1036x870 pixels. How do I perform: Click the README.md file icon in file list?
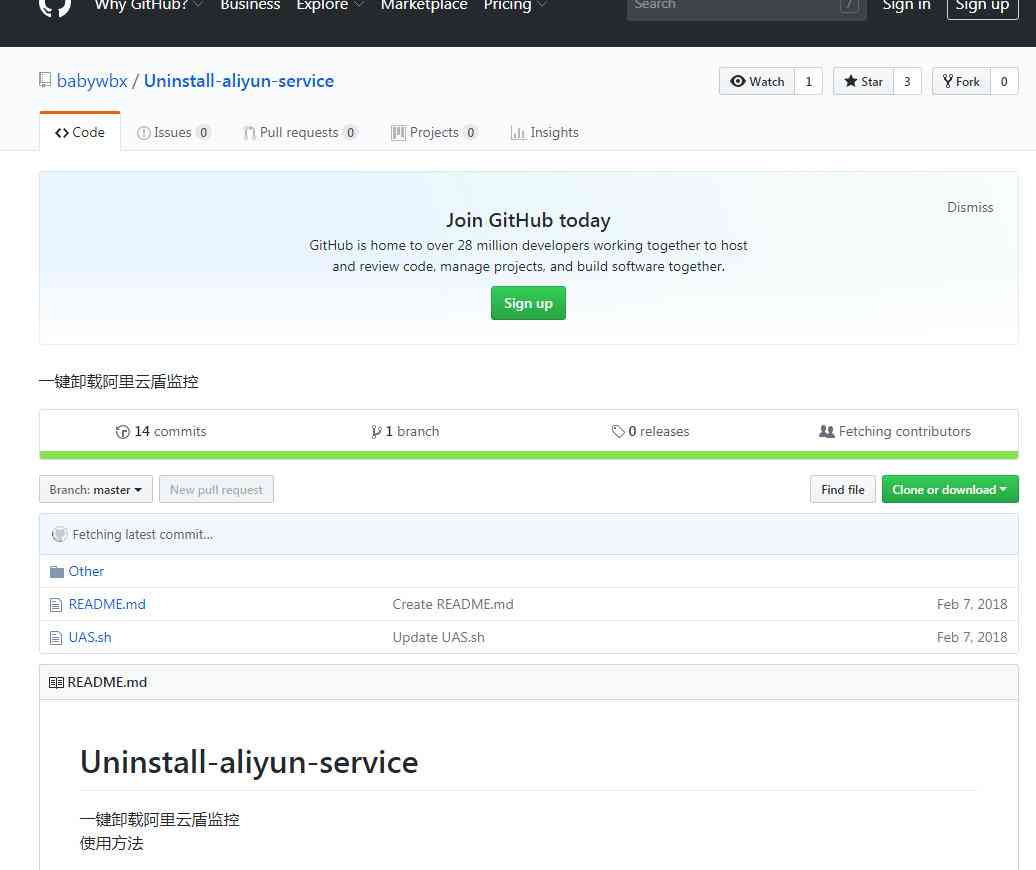(56, 604)
